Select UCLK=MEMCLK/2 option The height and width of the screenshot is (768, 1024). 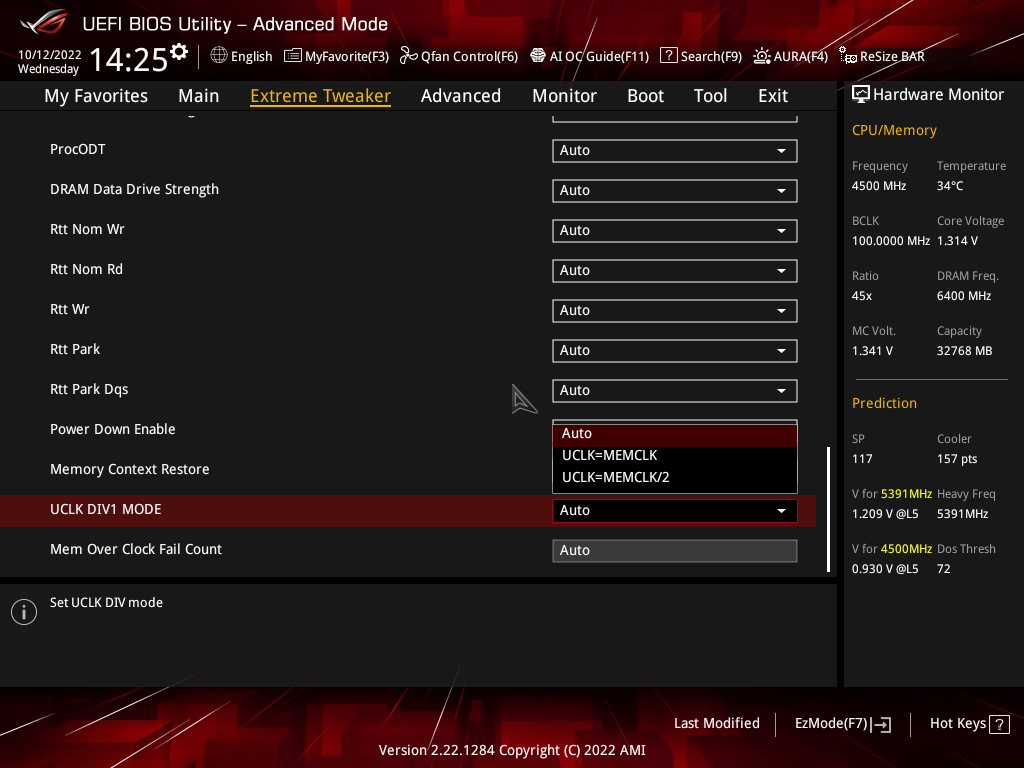pos(675,477)
